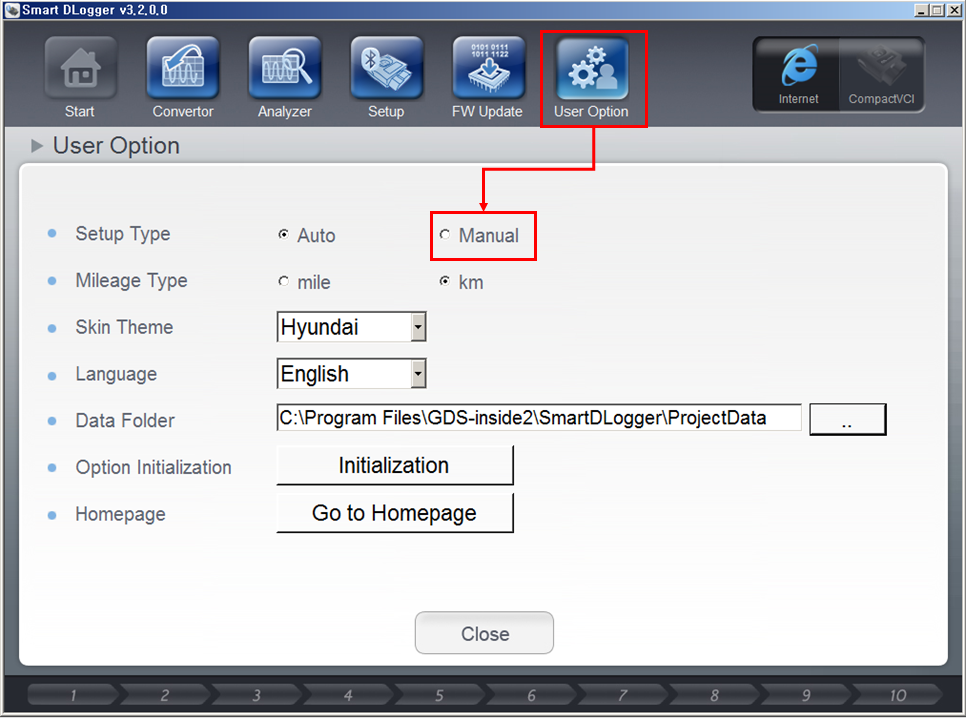Open the Convertor tool
Screen dimensions: 966x720
pos(182,67)
